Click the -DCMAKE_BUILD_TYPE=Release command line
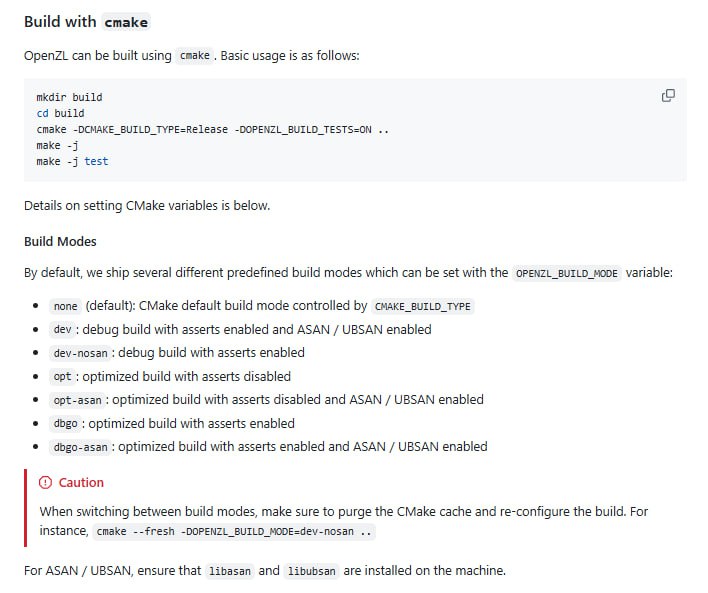Viewport: 708px width, 593px height. (212, 130)
